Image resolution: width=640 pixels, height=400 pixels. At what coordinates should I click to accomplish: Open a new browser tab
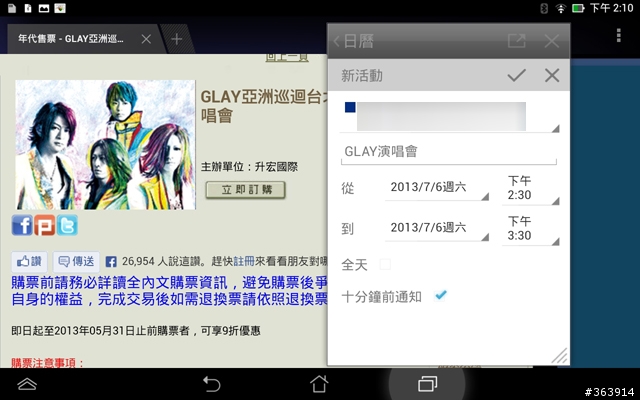click(177, 39)
